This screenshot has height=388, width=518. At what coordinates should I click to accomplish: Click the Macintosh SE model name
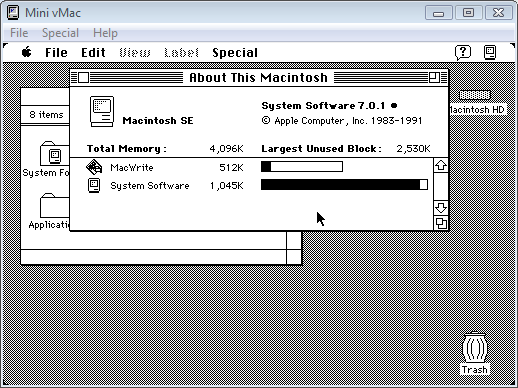158,121
